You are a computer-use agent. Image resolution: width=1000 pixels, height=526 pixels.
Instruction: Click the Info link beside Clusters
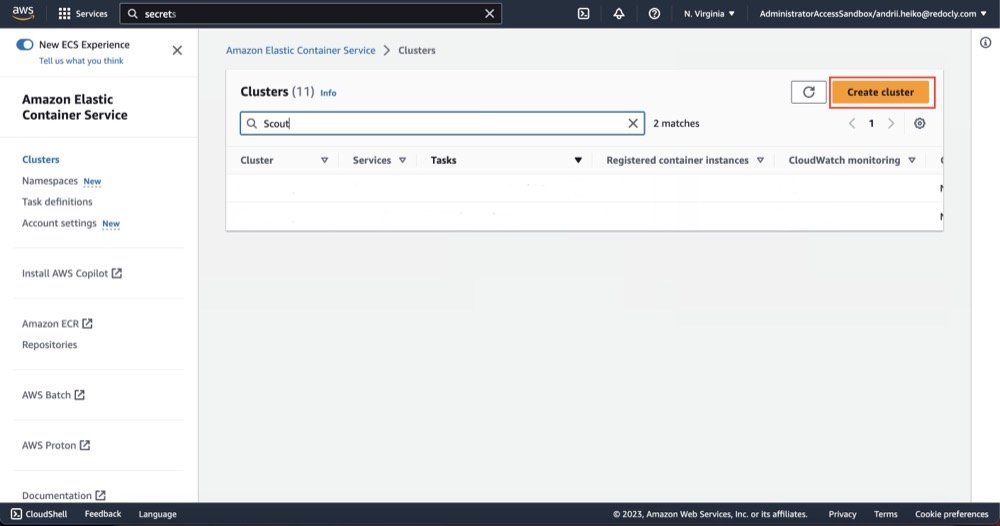pyautogui.click(x=328, y=93)
